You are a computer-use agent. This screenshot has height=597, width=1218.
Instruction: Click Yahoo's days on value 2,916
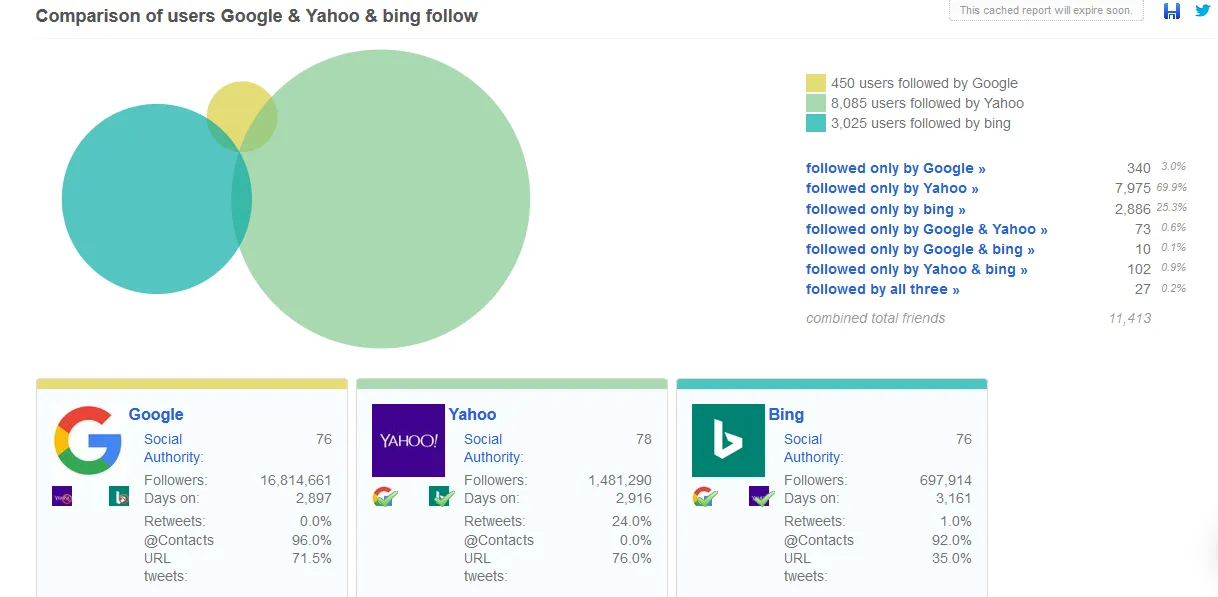pos(634,498)
